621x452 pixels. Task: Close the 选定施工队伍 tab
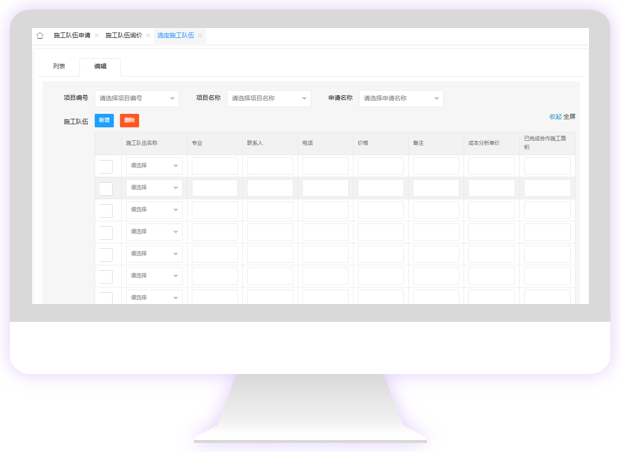point(200,35)
